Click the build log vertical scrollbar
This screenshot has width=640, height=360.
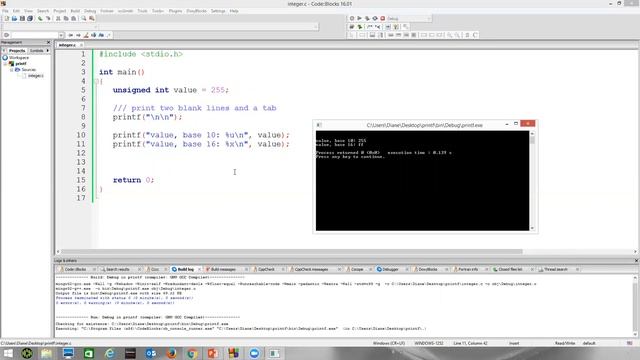pyautogui.click(x=635, y=306)
